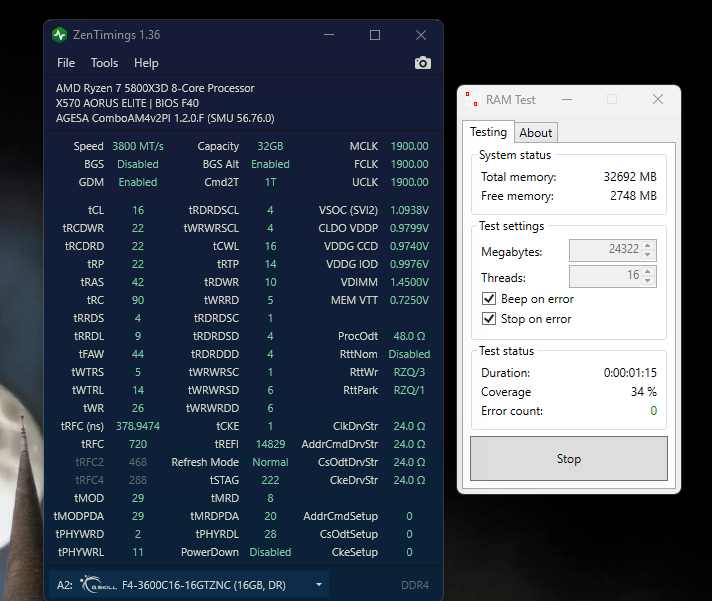Click the greyed tRFC2 value 468
Screen dimensions: 712x601
pyautogui.click(x=138, y=462)
